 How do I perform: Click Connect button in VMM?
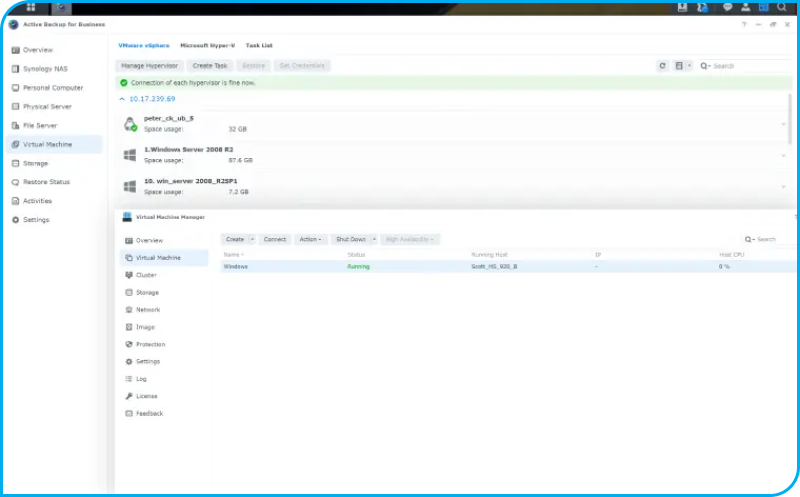274,239
